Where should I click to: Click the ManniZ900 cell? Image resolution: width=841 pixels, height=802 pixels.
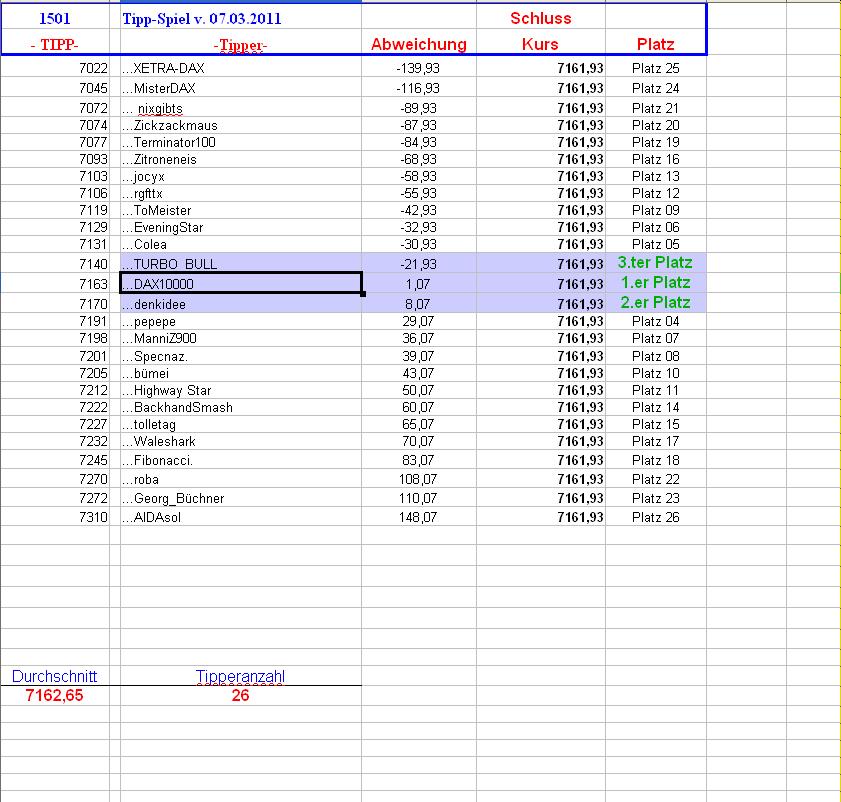(241, 339)
